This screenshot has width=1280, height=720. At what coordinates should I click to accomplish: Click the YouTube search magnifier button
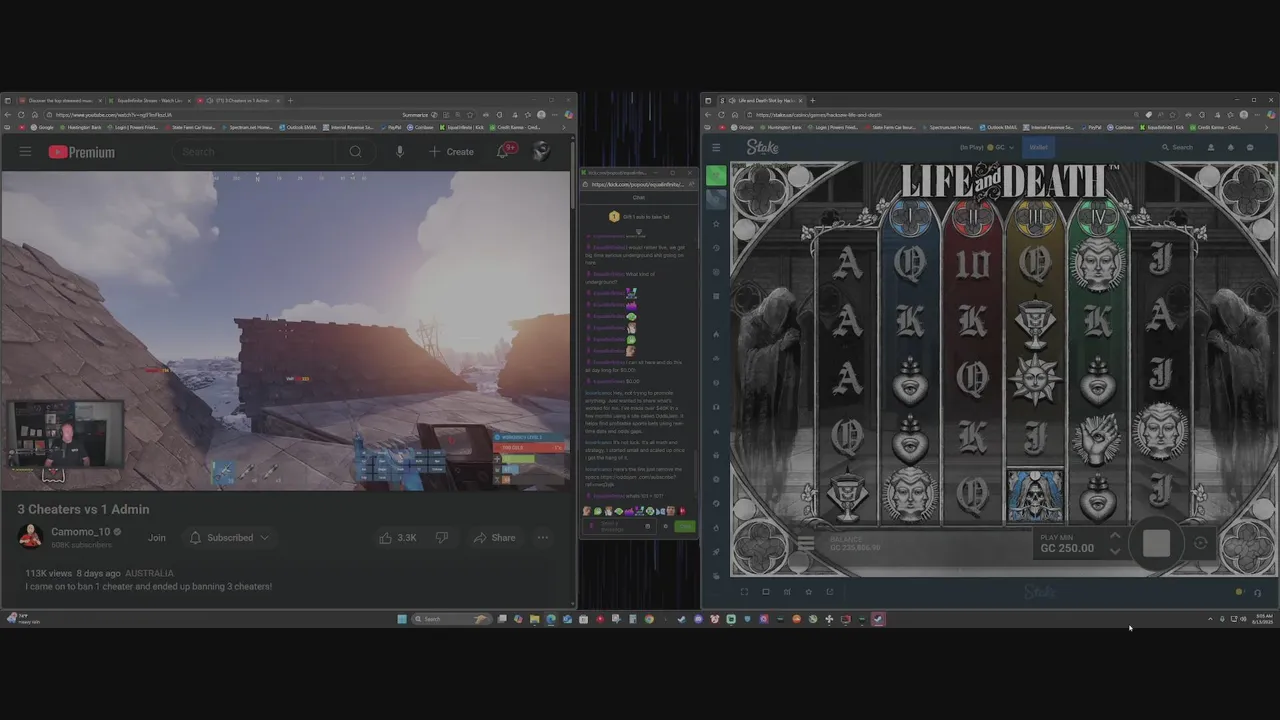pos(355,152)
